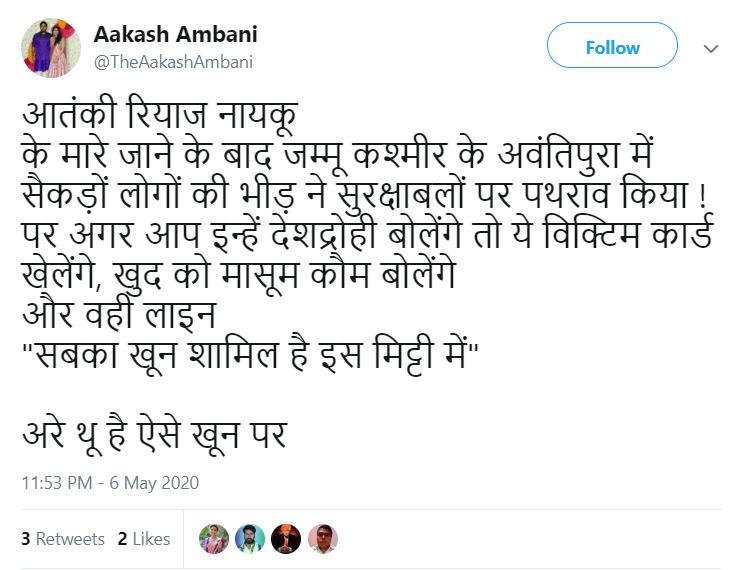
Task: Expand the tweet options chevron
Action: pyautogui.click(x=711, y=48)
